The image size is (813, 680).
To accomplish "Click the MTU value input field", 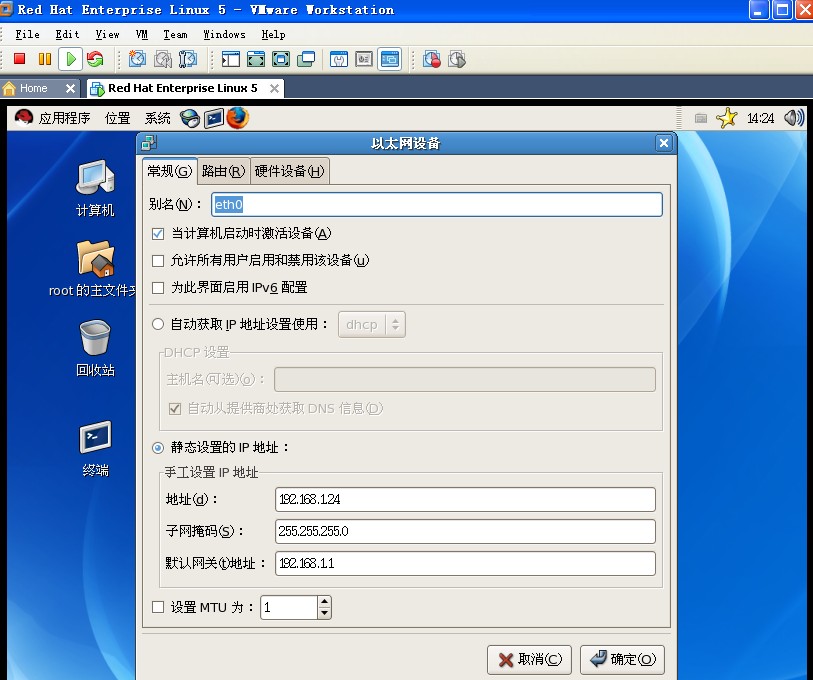I will tap(289, 607).
